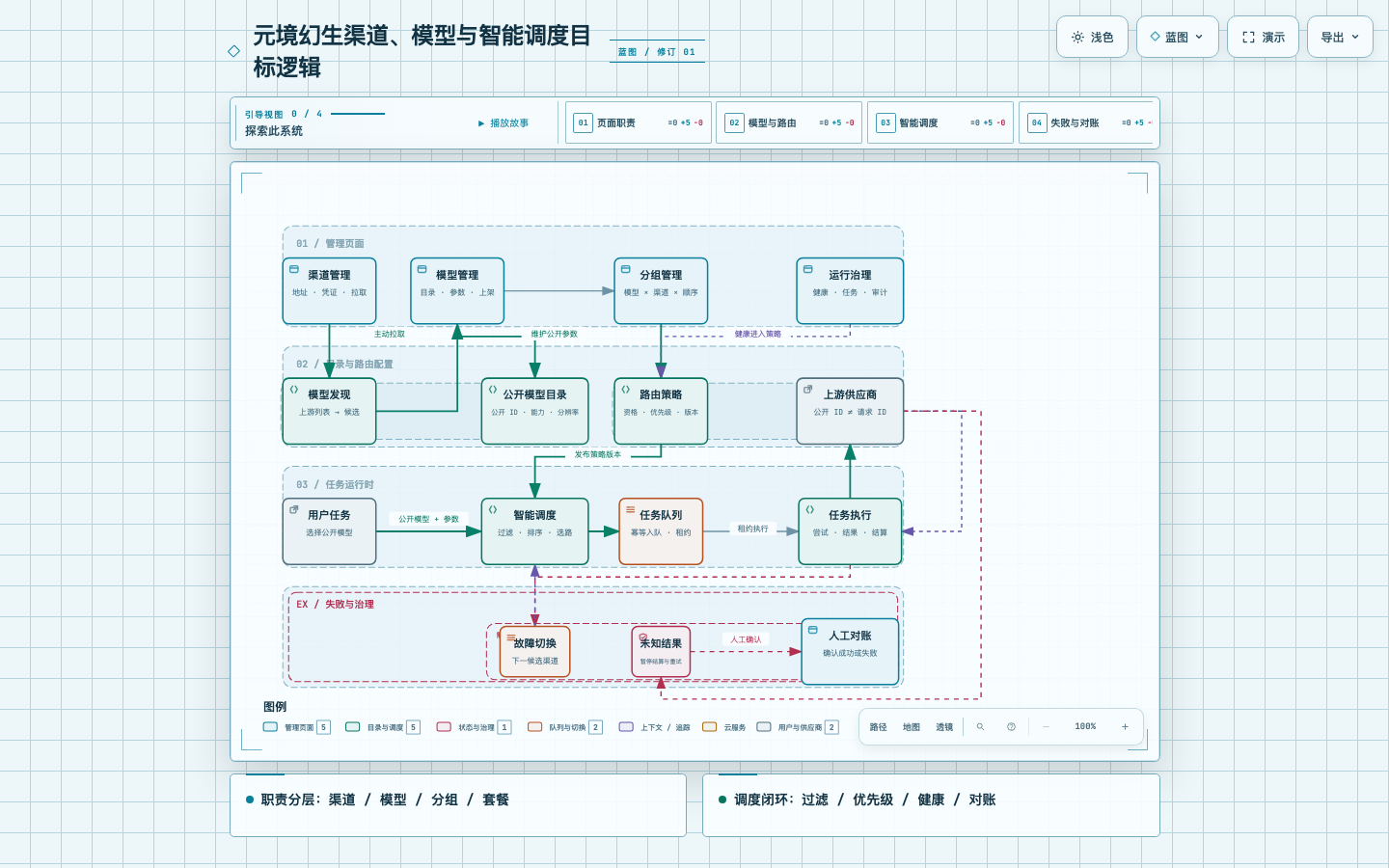The height and width of the screenshot is (868, 1389).
Task: Open step 01 页面职责 tab
Action: pos(639,122)
